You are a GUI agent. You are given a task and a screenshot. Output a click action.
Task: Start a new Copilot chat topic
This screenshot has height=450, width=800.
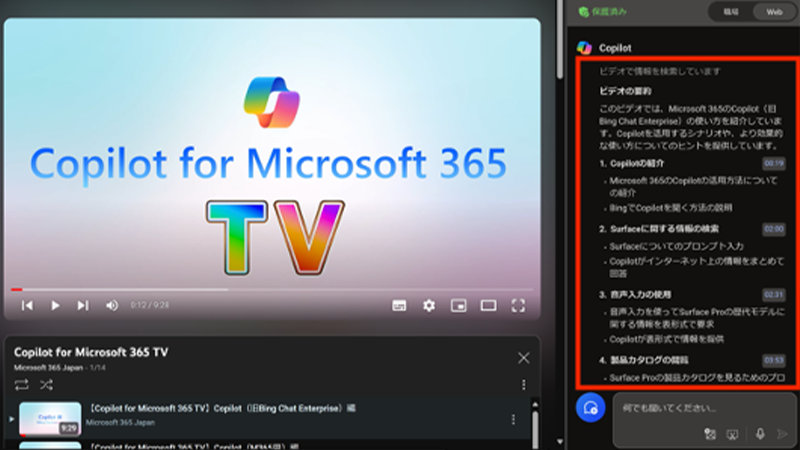[x=590, y=408]
